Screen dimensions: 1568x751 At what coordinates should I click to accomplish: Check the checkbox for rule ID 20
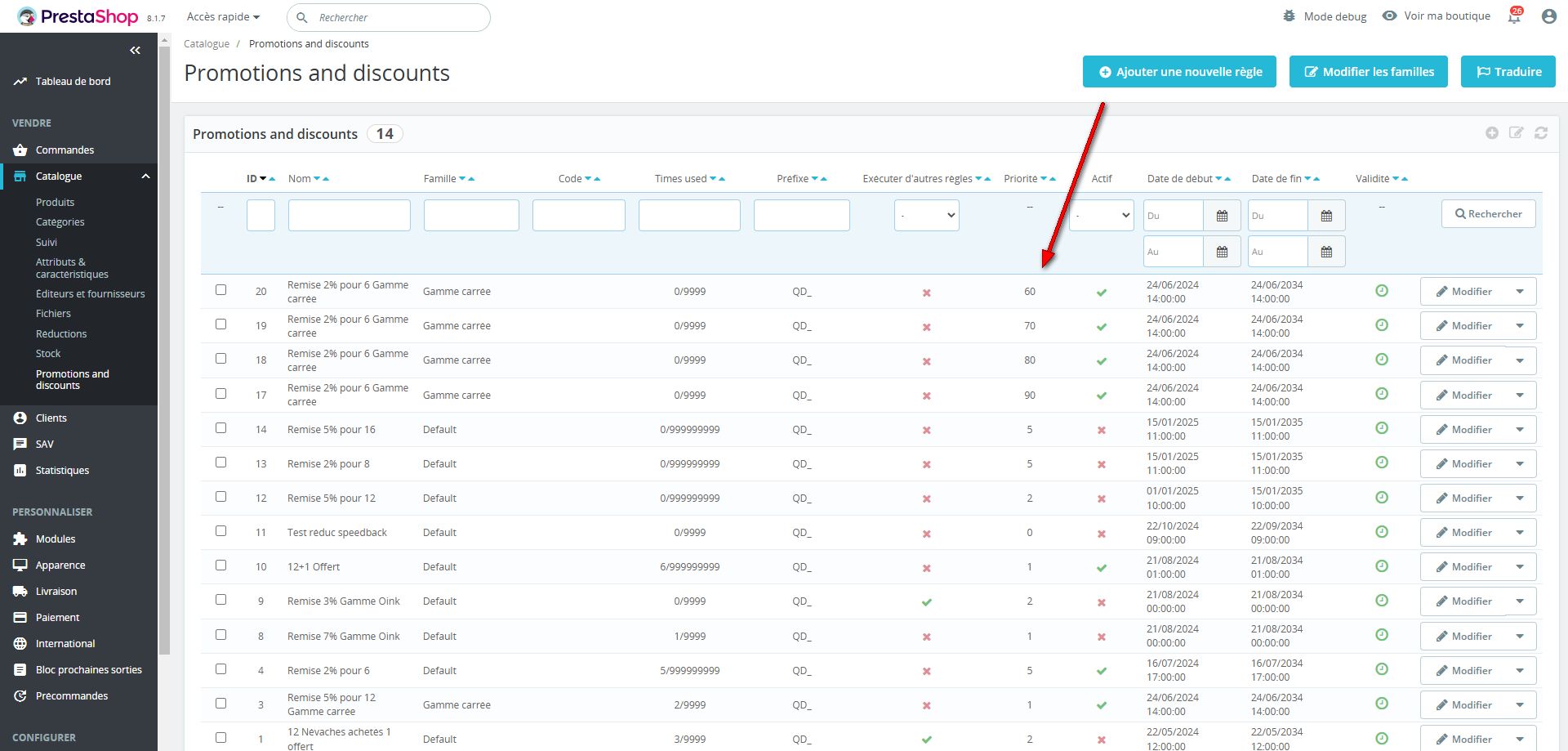(x=220, y=290)
